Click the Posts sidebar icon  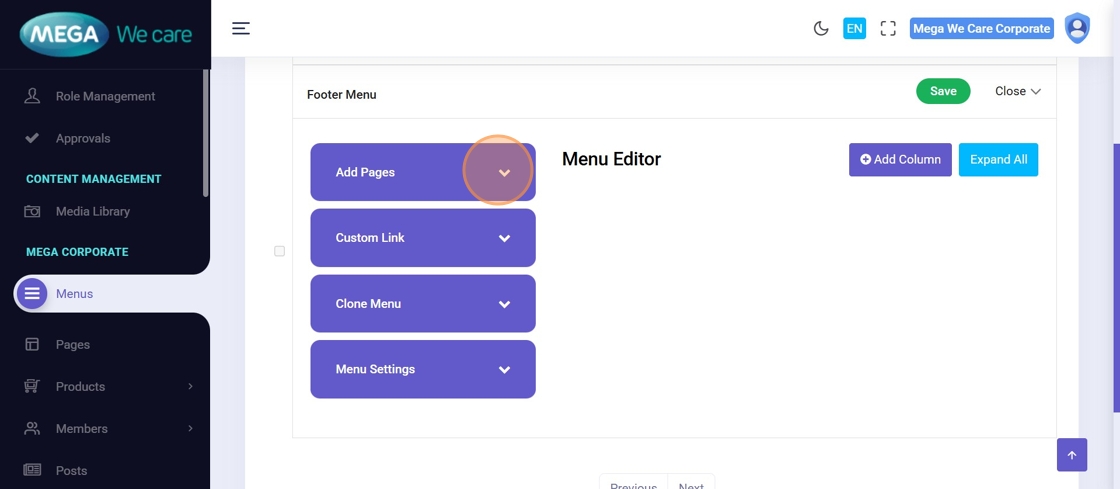tap(32, 470)
